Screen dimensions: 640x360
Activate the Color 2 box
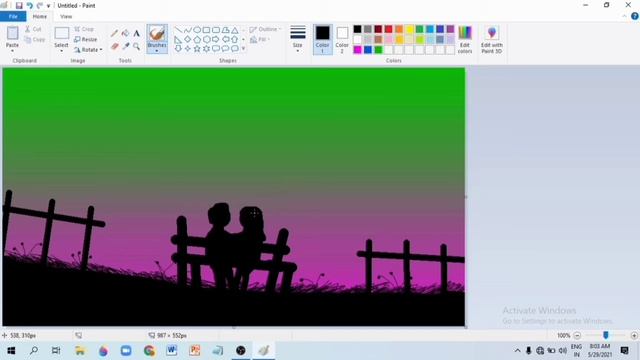pyautogui.click(x=342, y=40)
